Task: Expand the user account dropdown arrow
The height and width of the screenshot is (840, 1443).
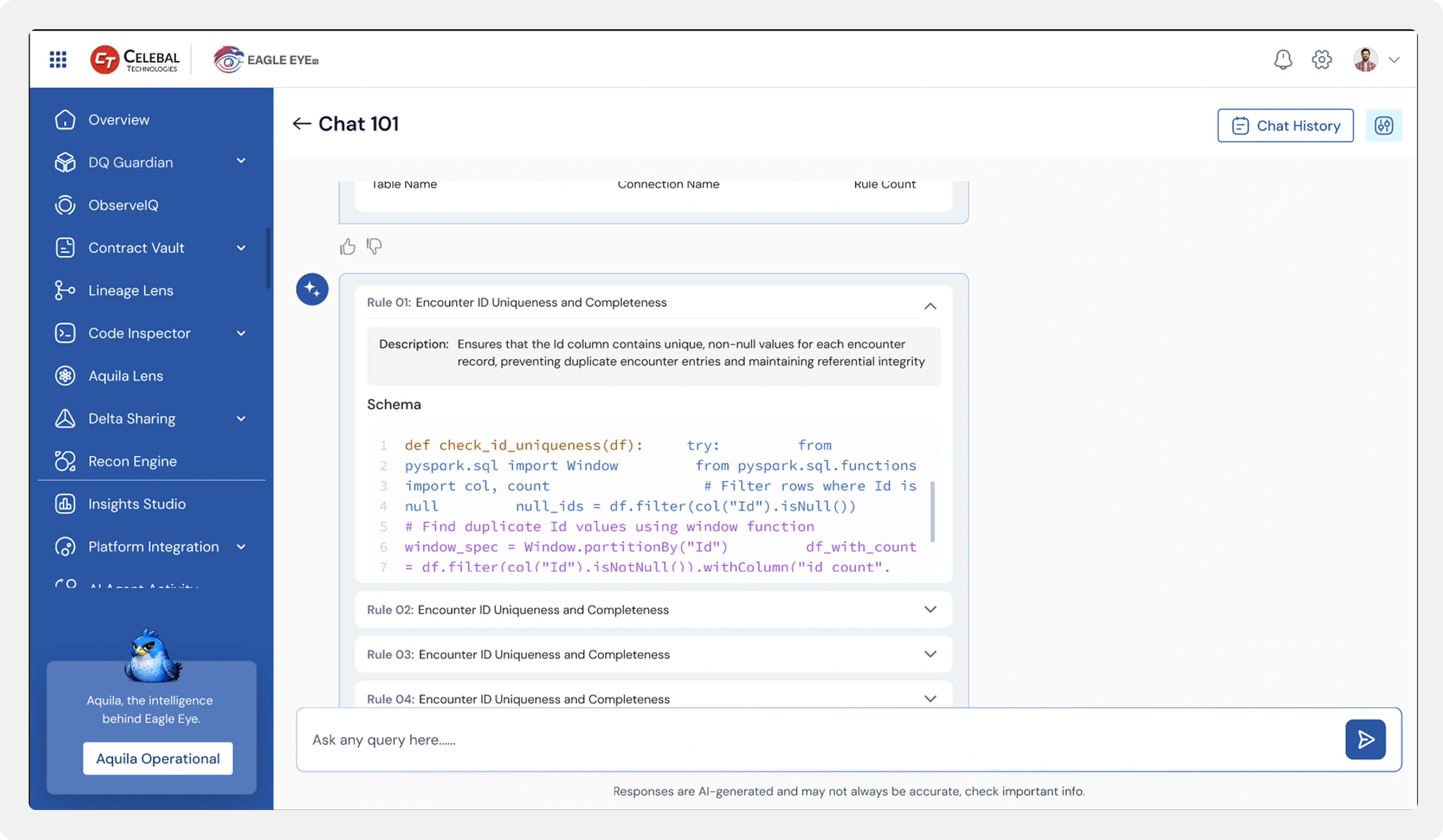Action: click(x=1395, y=60)
